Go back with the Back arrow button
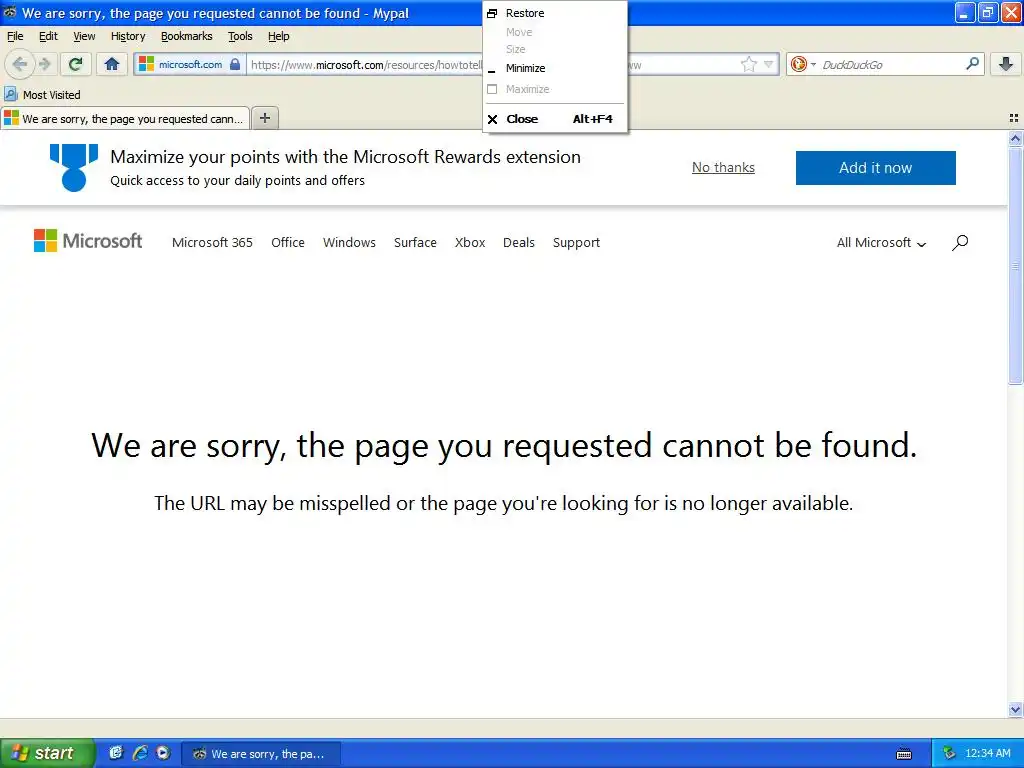This screenshot has height=768, width=1024. tap(20, 64)
